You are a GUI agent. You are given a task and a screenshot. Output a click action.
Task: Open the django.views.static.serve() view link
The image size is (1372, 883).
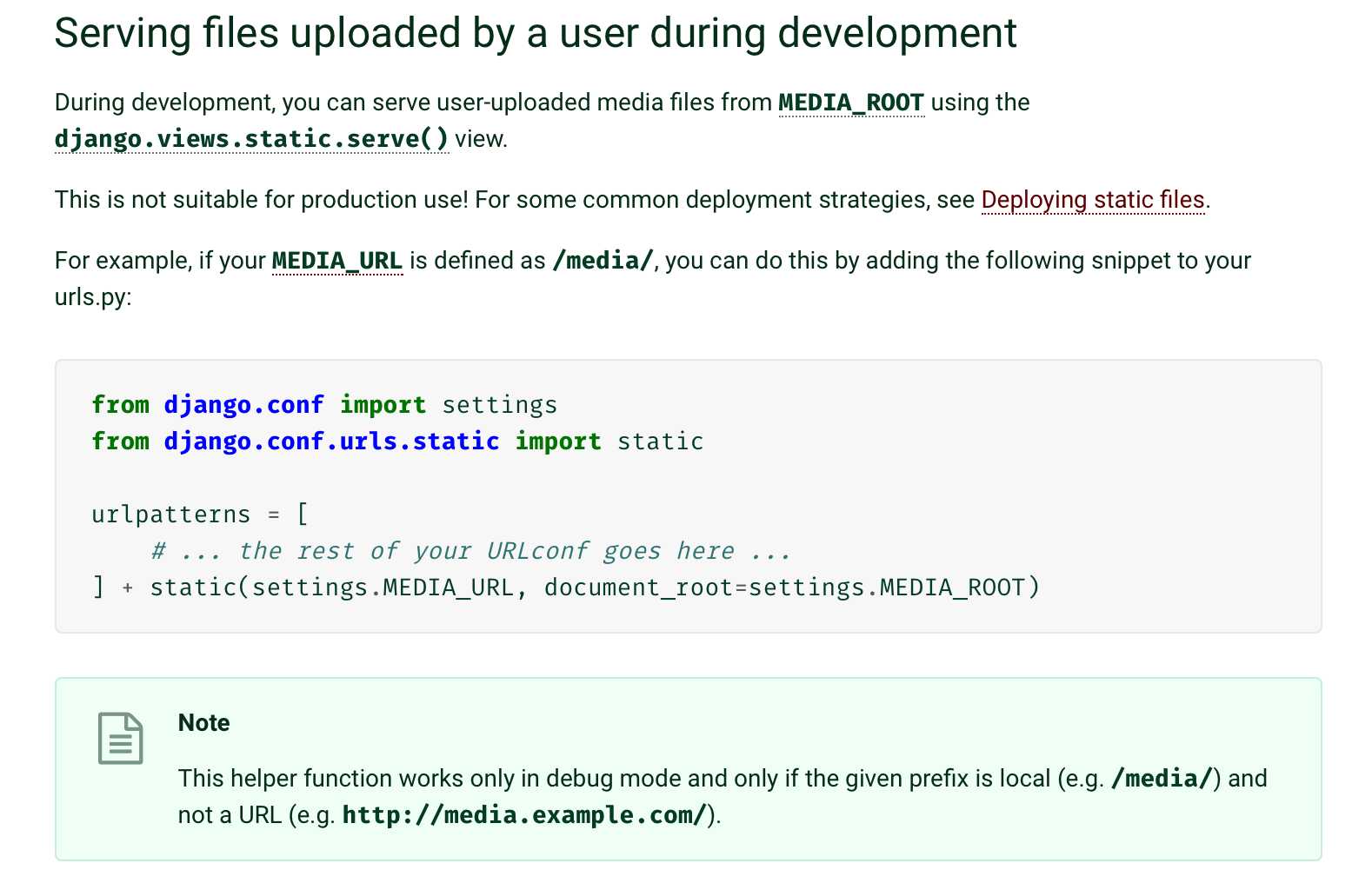pos(251,139)
